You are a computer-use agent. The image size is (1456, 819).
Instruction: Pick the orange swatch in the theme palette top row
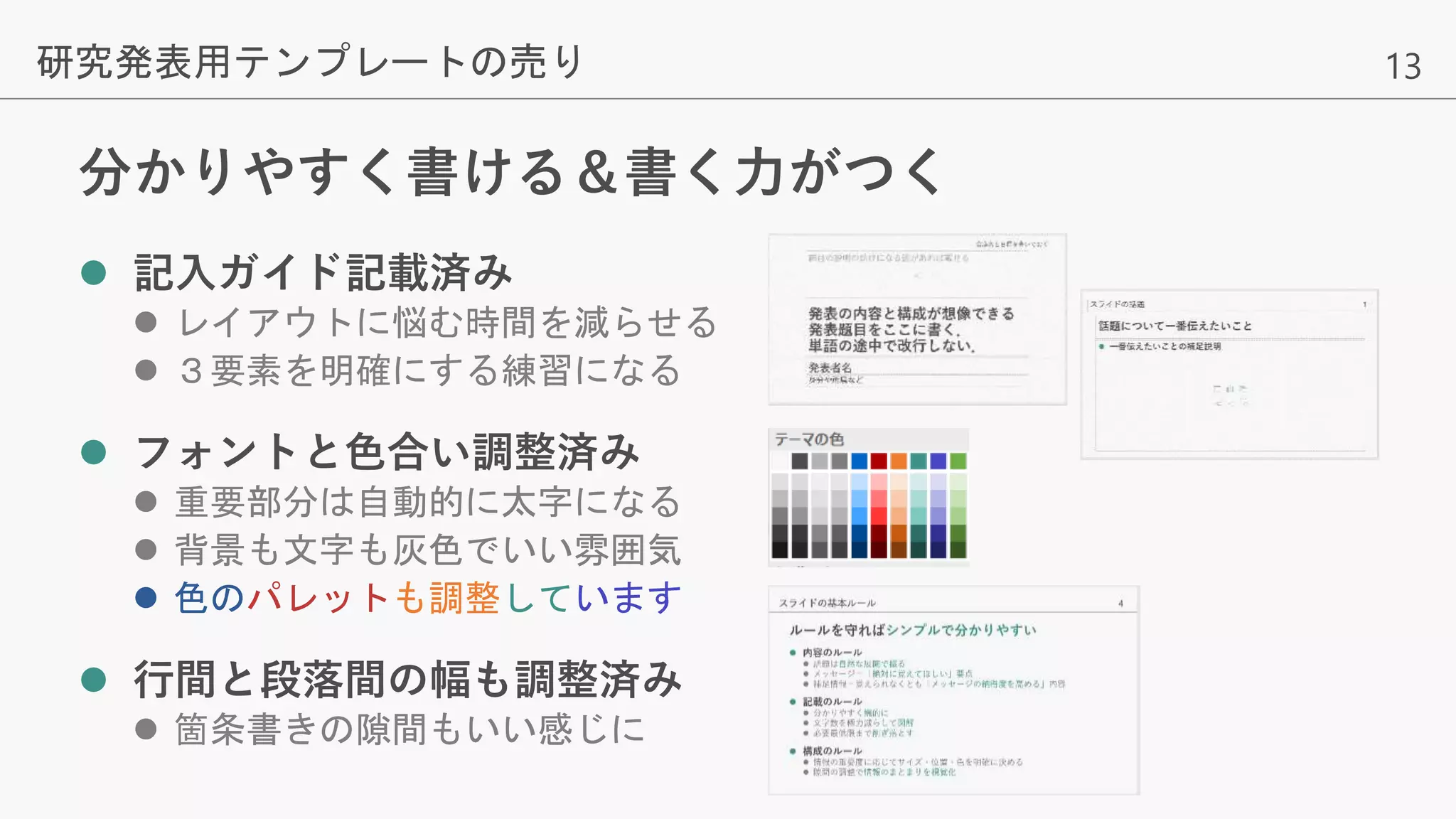click(899, 461)
